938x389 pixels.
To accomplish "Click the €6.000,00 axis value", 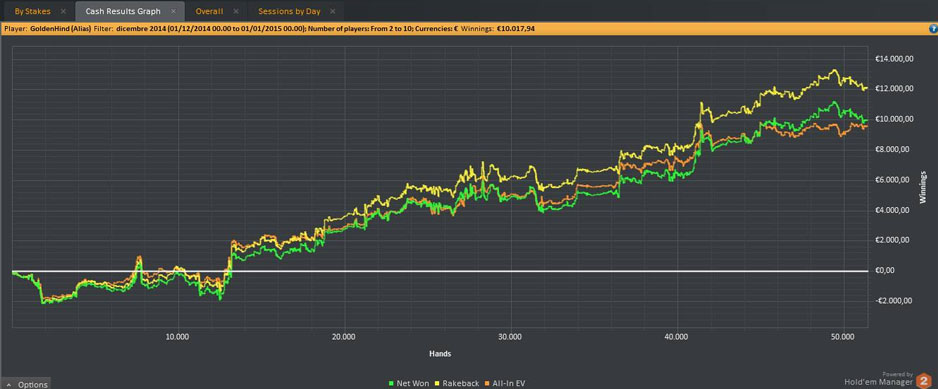I will (x=894, y=180).
